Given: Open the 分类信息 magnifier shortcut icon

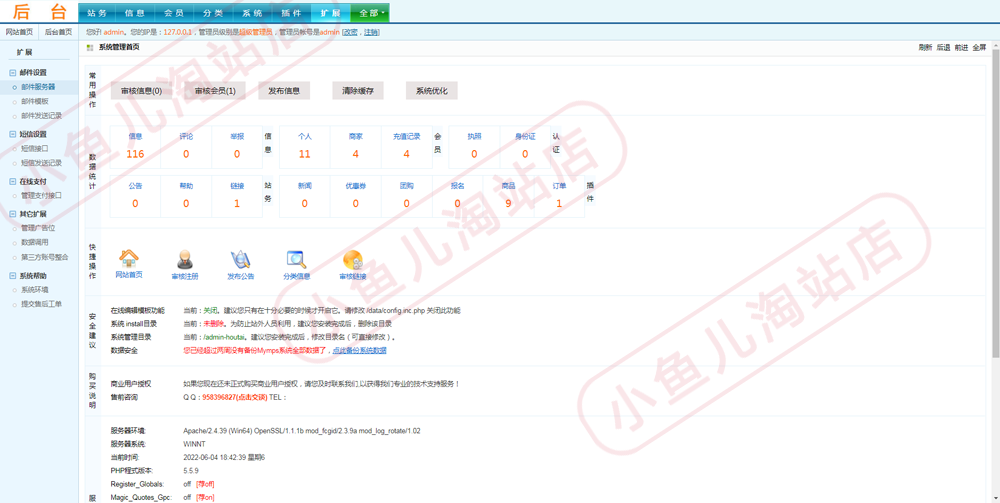Looking at the screenshot, I should (297, 259).
